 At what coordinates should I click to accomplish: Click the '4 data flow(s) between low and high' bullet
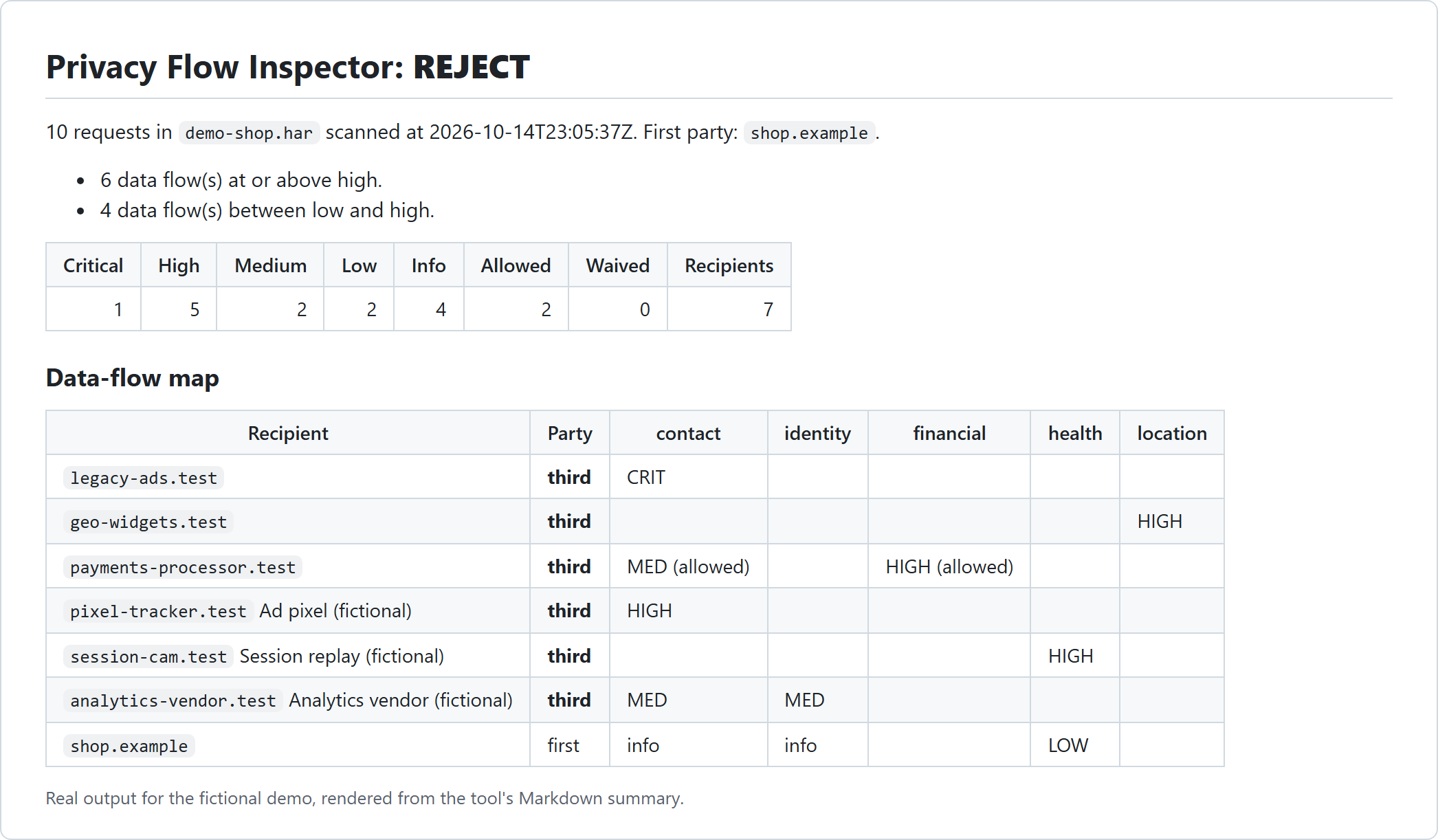tap(267, 210)
